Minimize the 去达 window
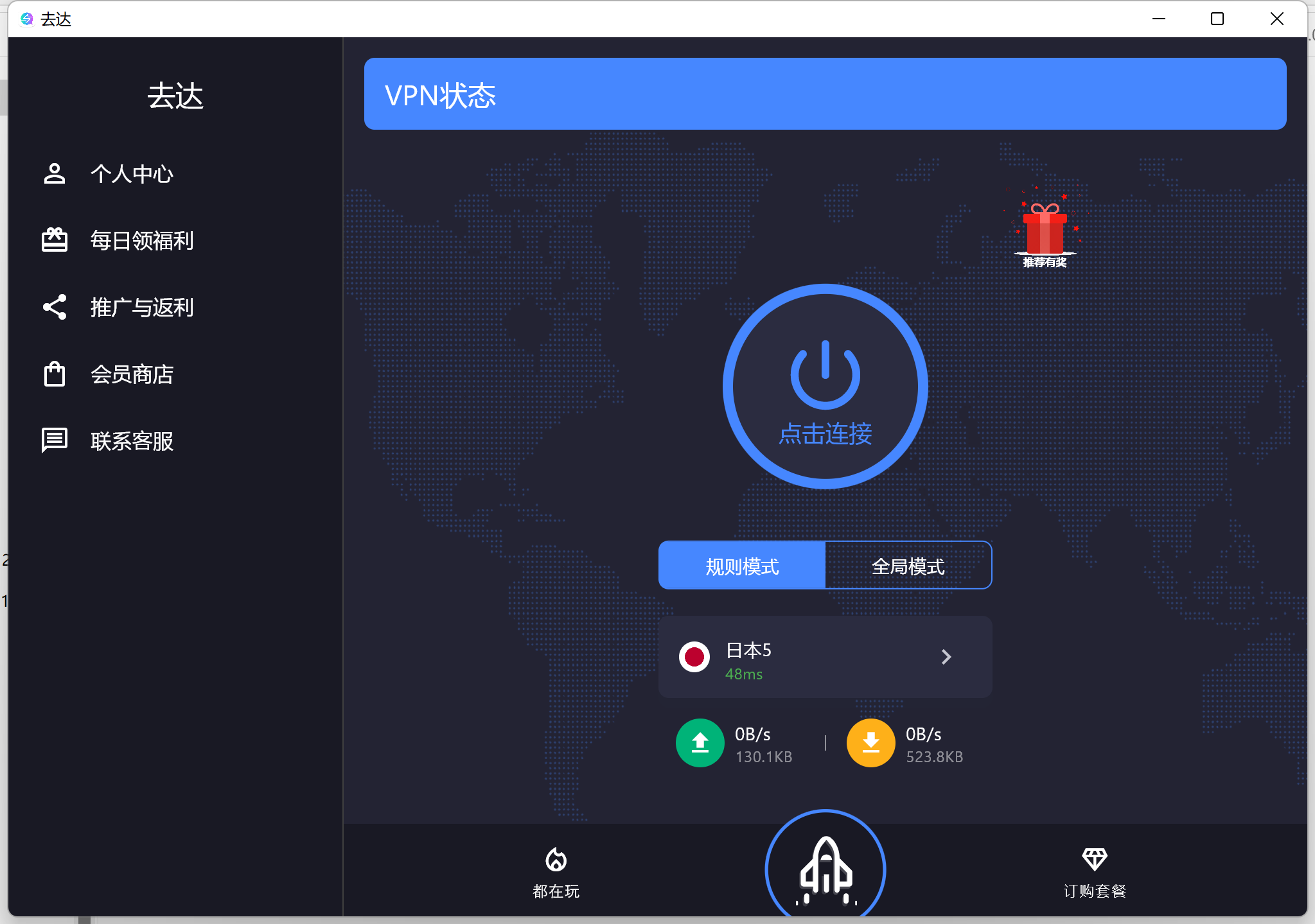 click(1159, 19)
